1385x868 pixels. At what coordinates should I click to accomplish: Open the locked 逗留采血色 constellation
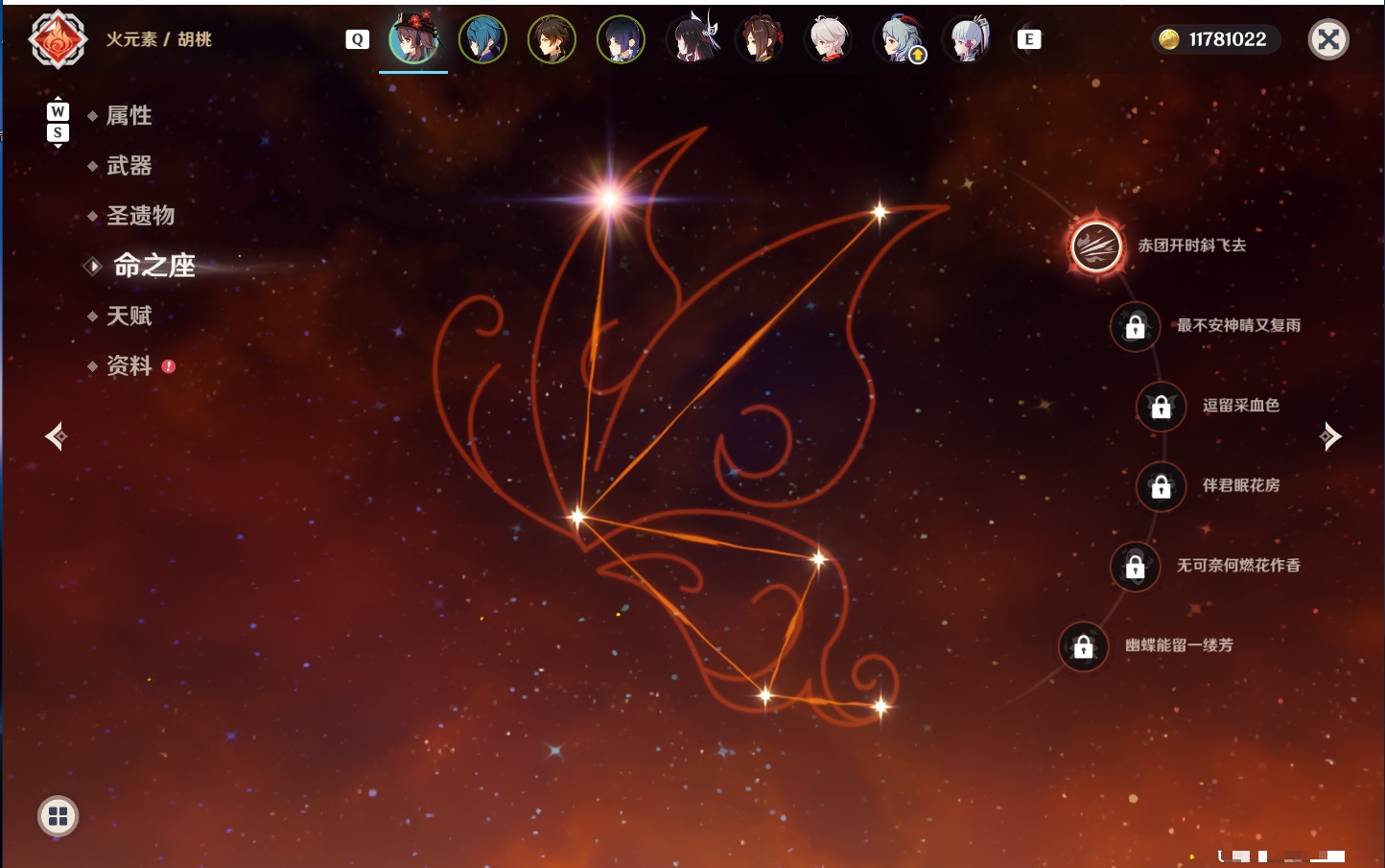pos(1161,406)
